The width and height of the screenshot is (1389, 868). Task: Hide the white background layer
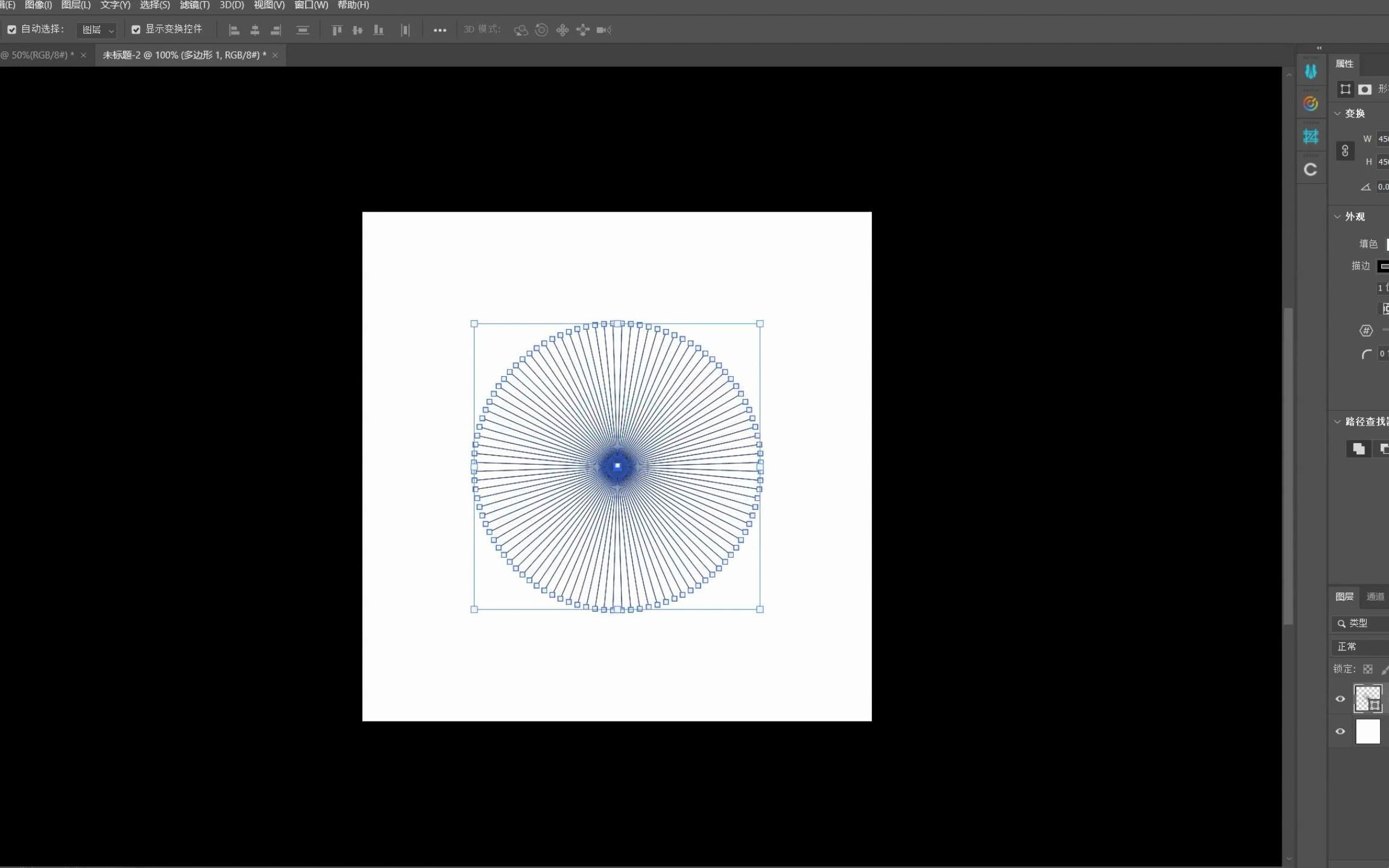pos(1340,732)
